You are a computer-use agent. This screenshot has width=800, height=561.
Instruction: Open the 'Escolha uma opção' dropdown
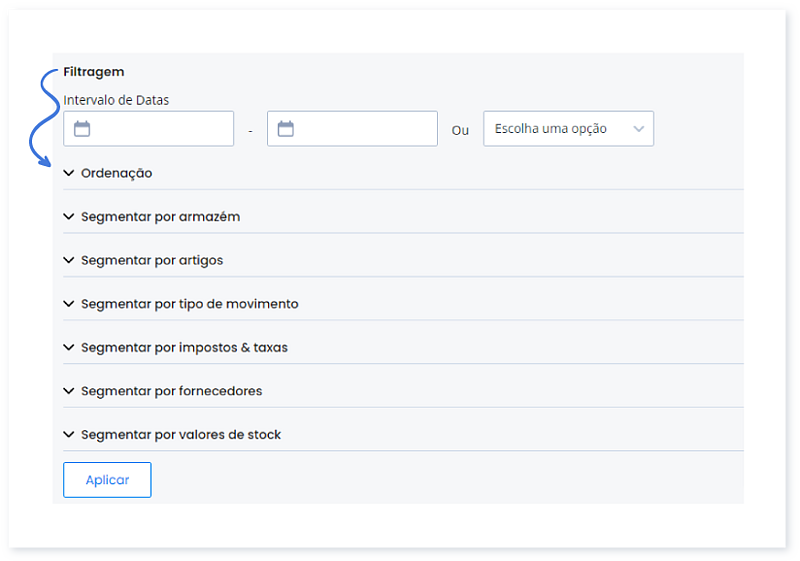[x=568, y=129]
